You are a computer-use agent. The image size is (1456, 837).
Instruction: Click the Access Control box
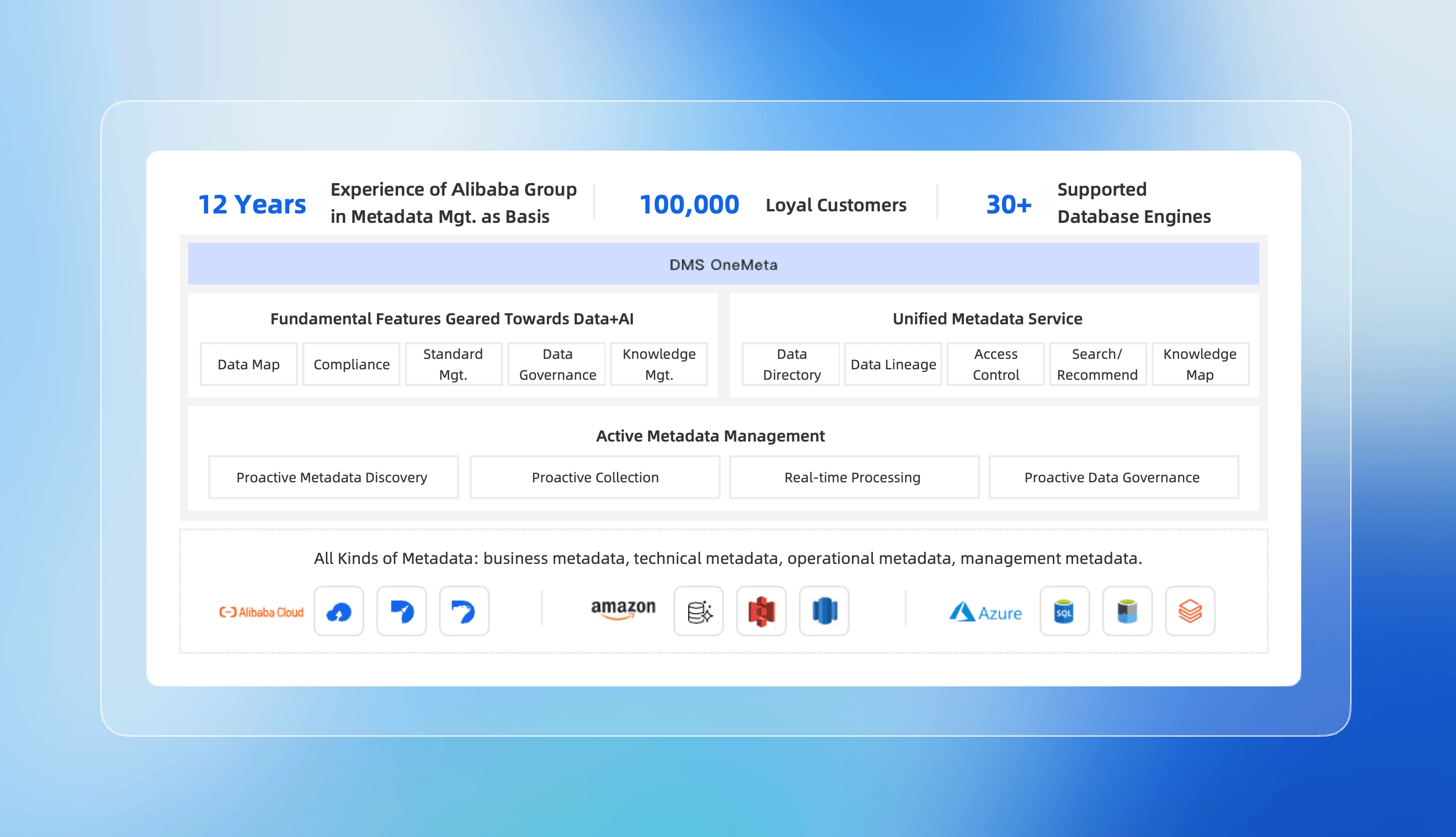[995, 365]
